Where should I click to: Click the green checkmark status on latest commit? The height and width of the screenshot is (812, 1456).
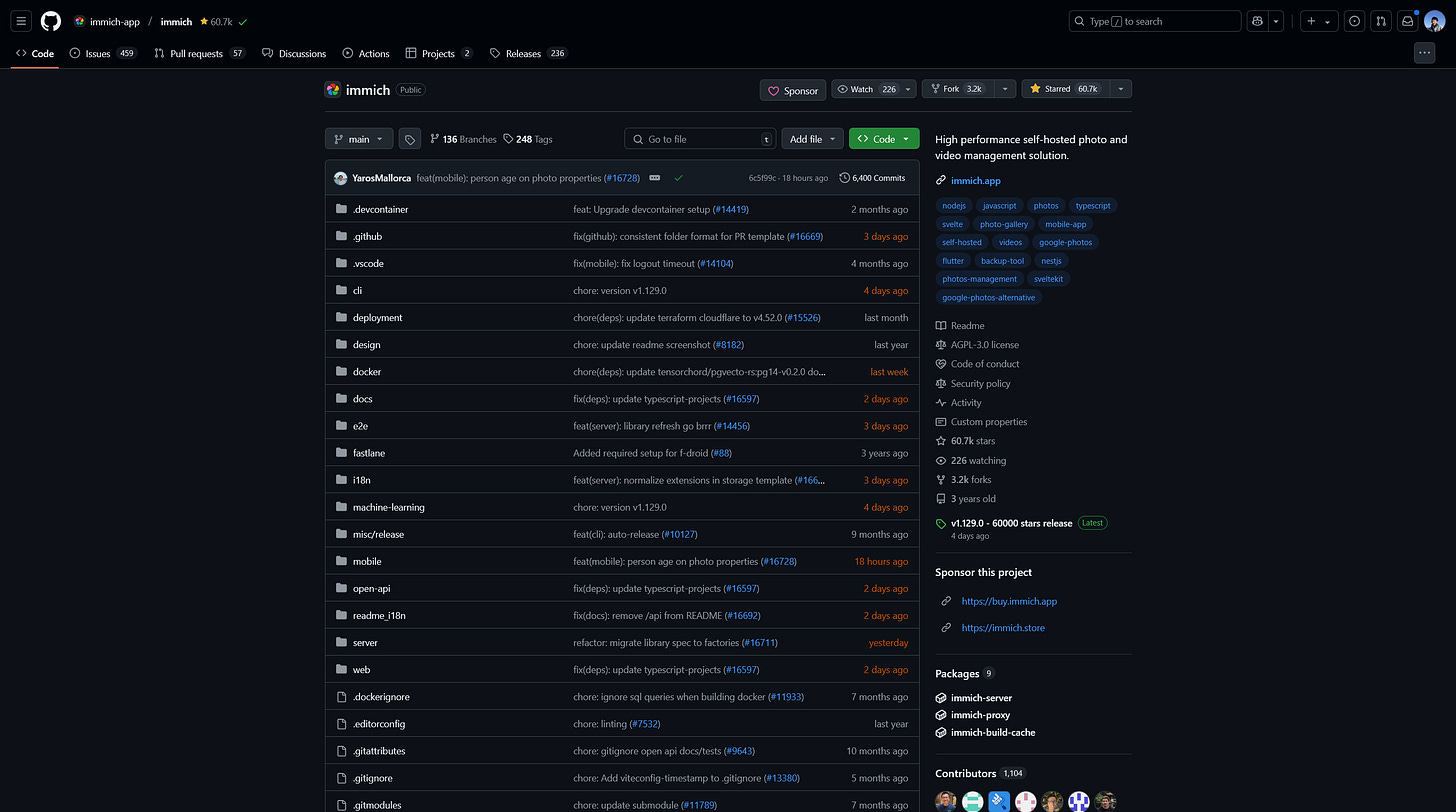click(x=678, y=178)
